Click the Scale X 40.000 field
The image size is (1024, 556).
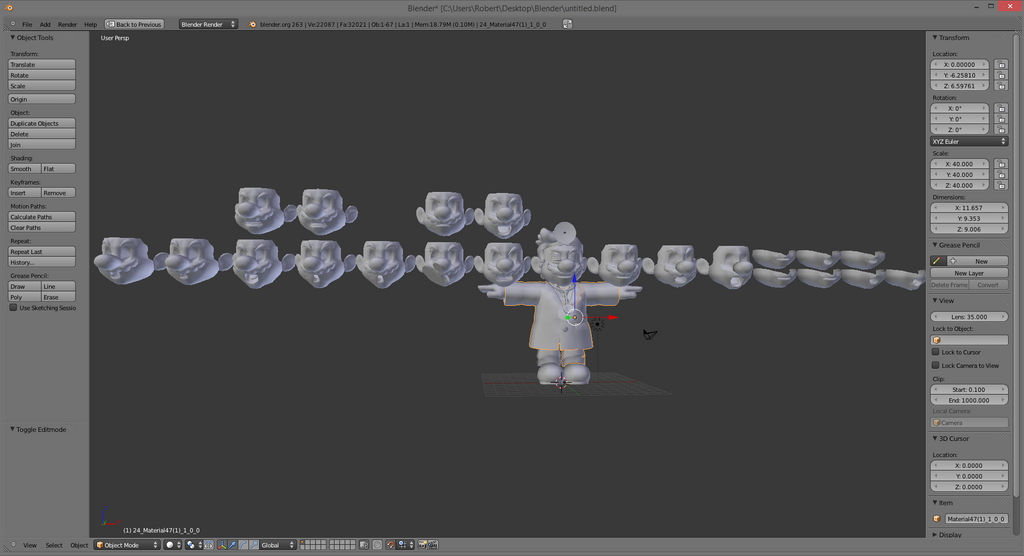[x=959, y=164]
